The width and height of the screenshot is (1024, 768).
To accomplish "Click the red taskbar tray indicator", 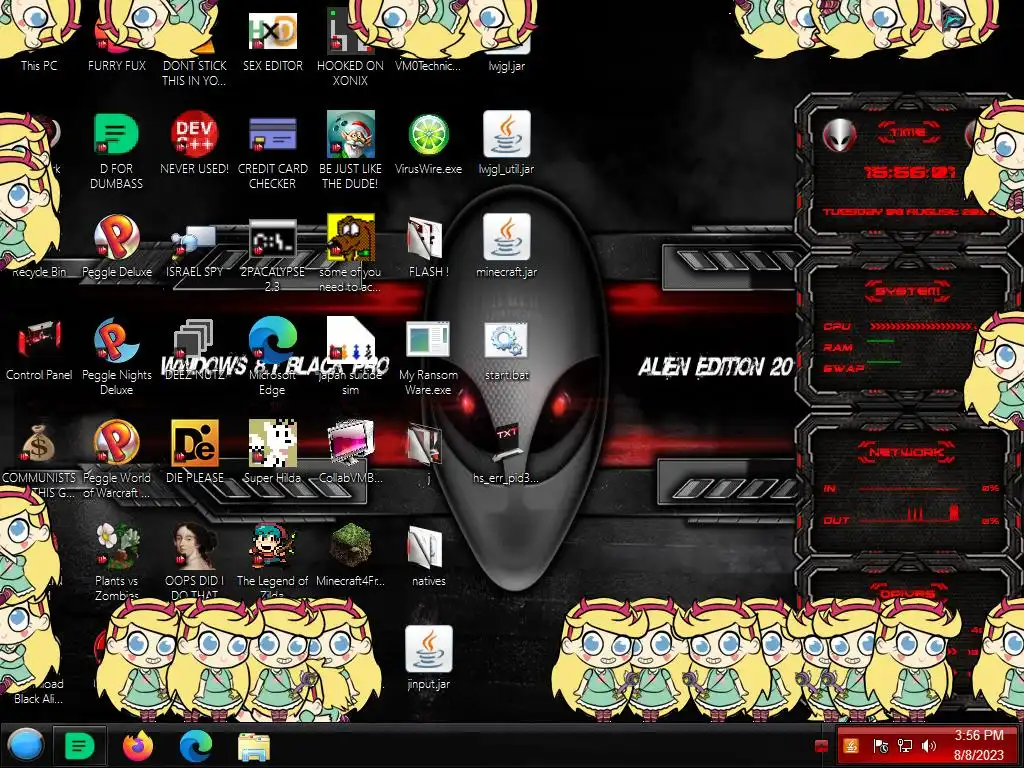I will pyautogui.click(x=822, y=746).
